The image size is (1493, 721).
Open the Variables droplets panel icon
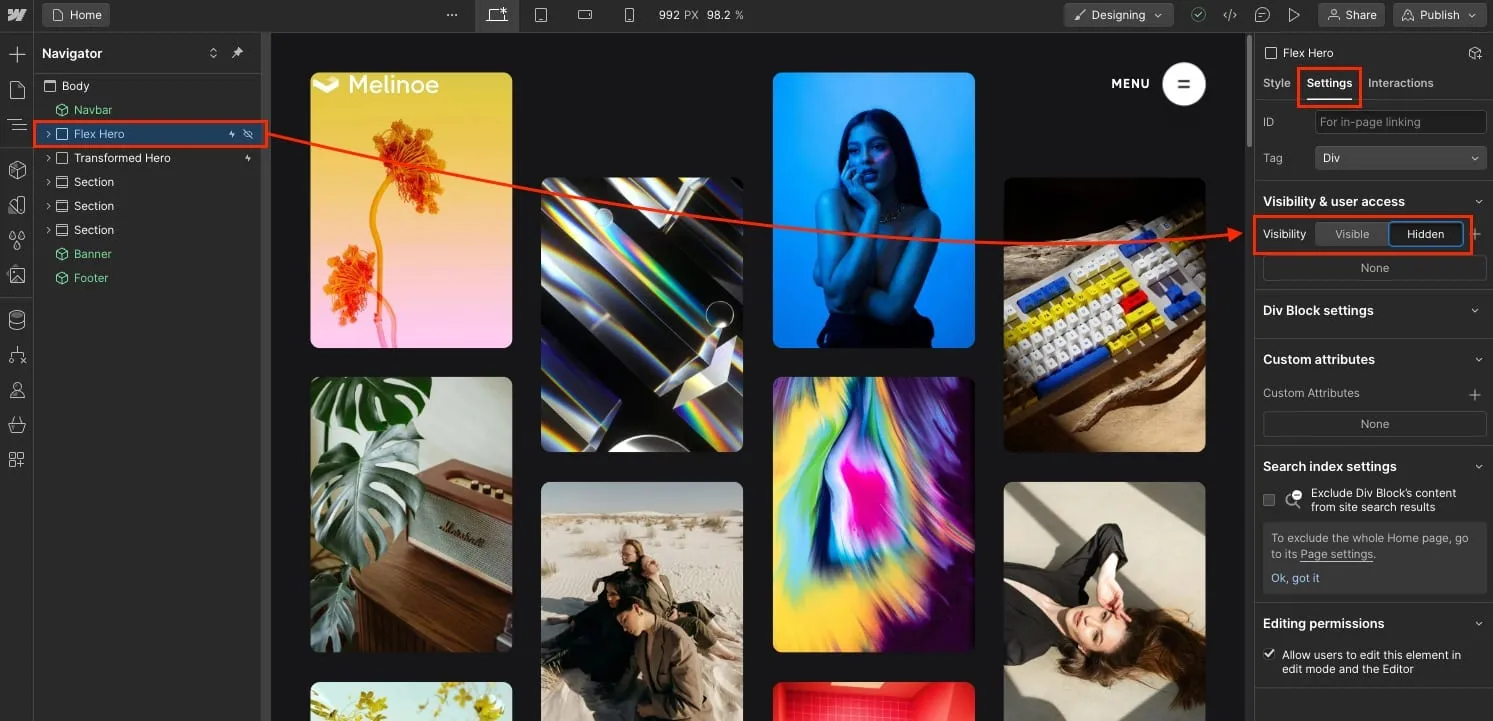(17, 240)
